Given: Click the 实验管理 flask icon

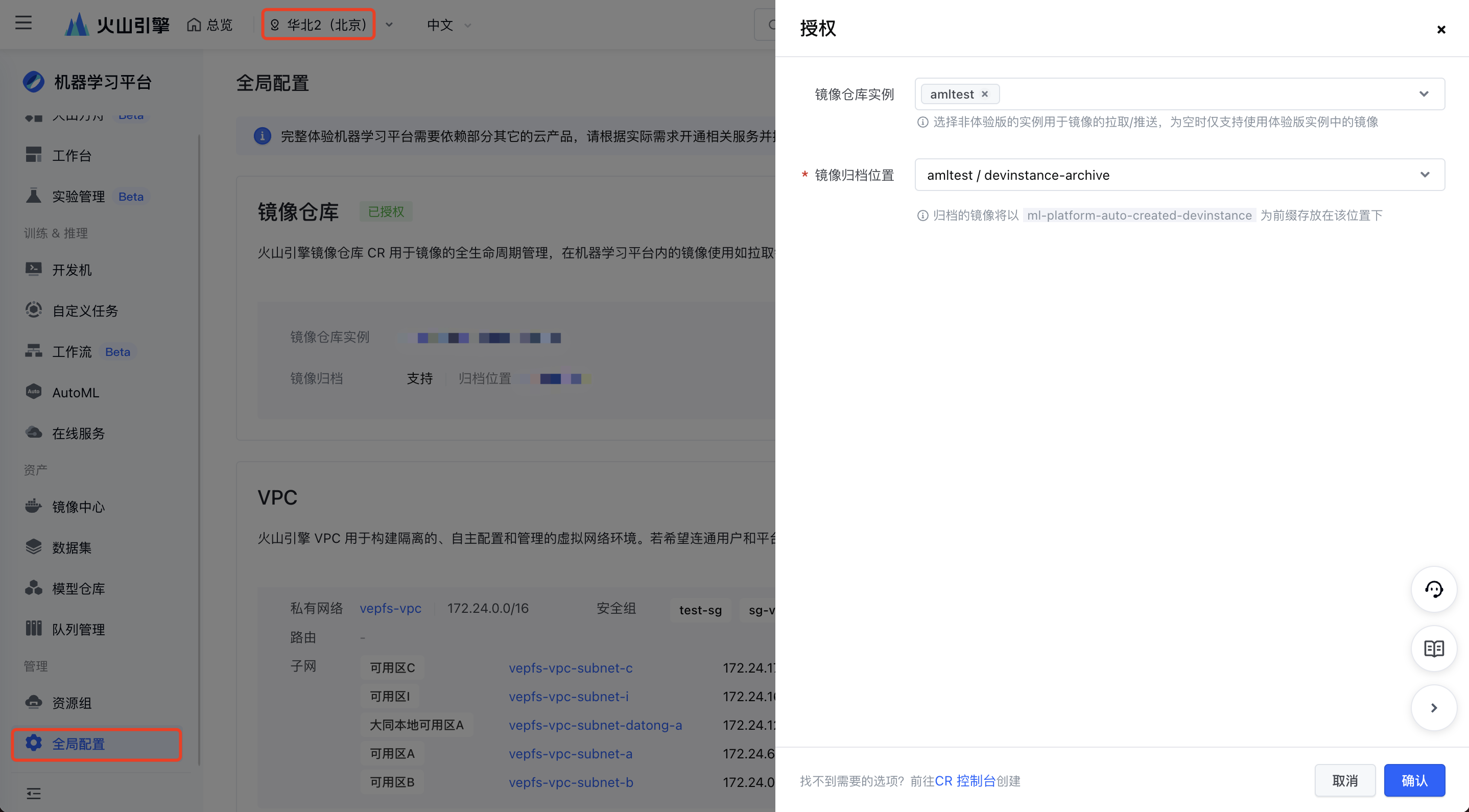Looking at the screenshot, I should pyautogui.click(x=34, y=196).
